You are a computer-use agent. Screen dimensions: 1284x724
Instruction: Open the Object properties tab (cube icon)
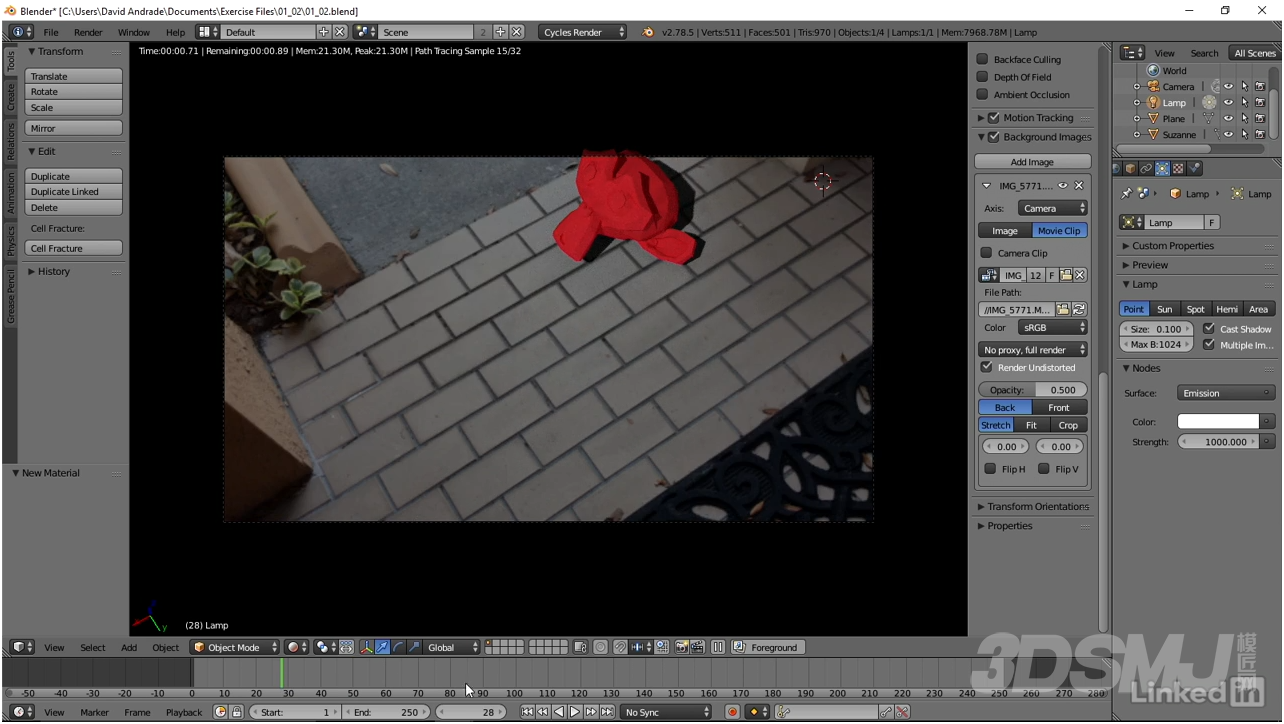point(1130,169)
